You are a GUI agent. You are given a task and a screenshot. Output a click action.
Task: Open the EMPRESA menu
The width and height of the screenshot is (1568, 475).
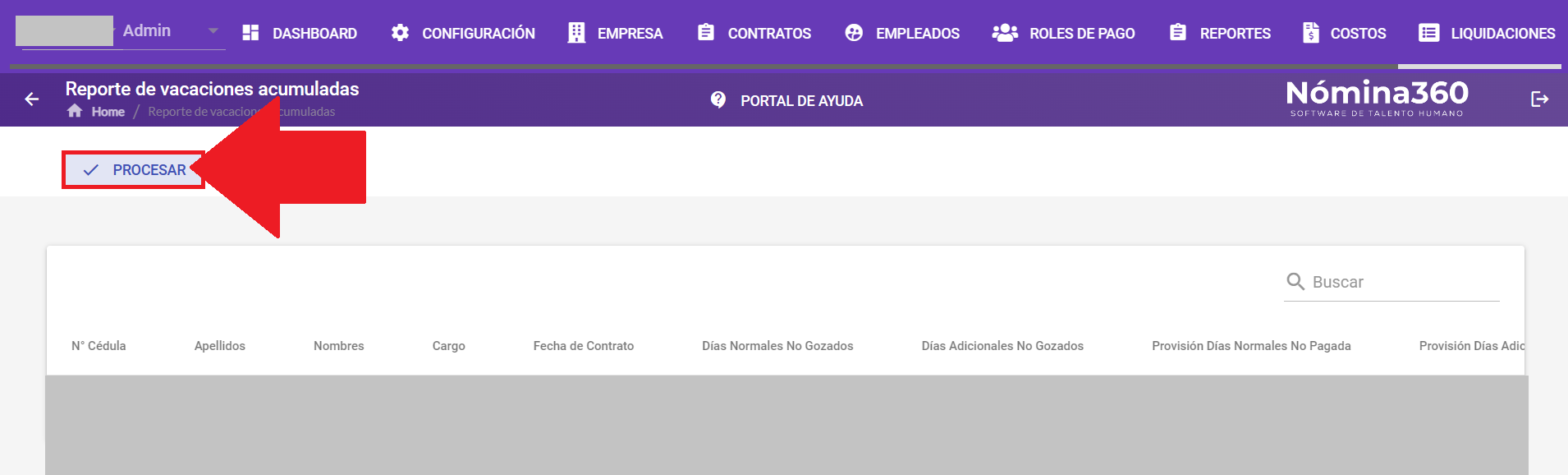pyautogui.click(x=630, y=34)
